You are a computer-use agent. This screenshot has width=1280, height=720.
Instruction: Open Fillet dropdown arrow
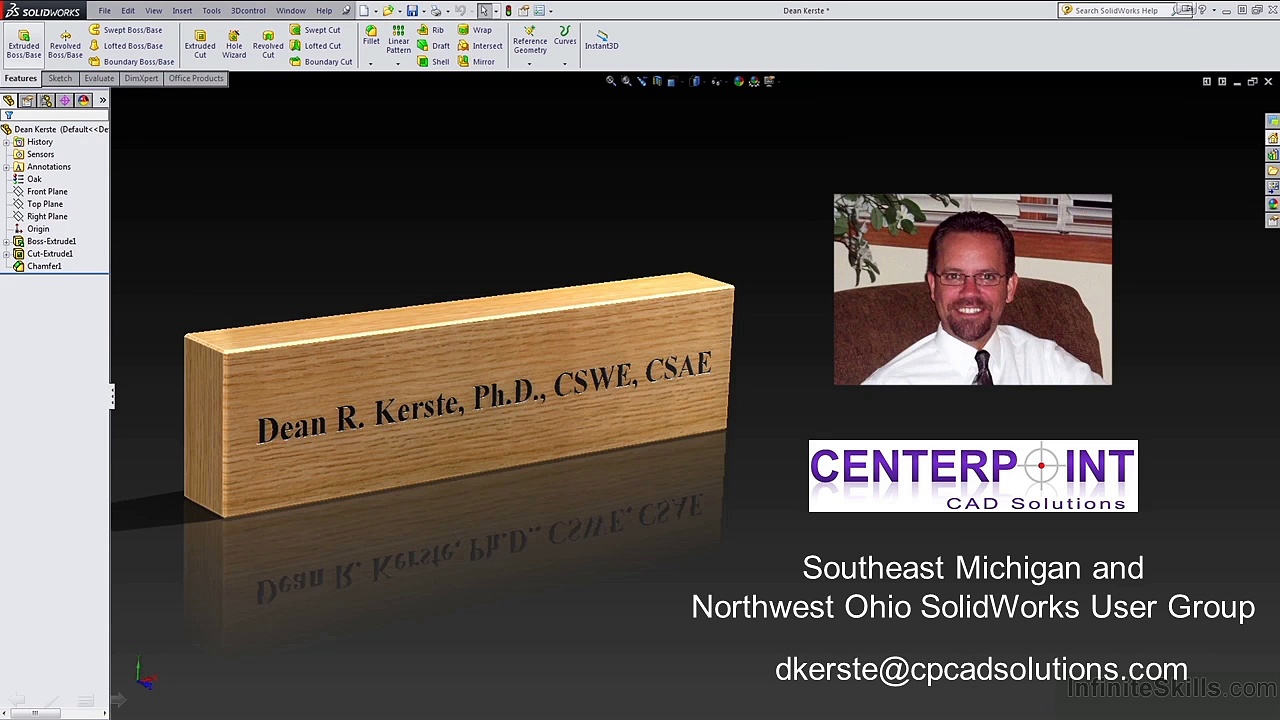[371, 63]
